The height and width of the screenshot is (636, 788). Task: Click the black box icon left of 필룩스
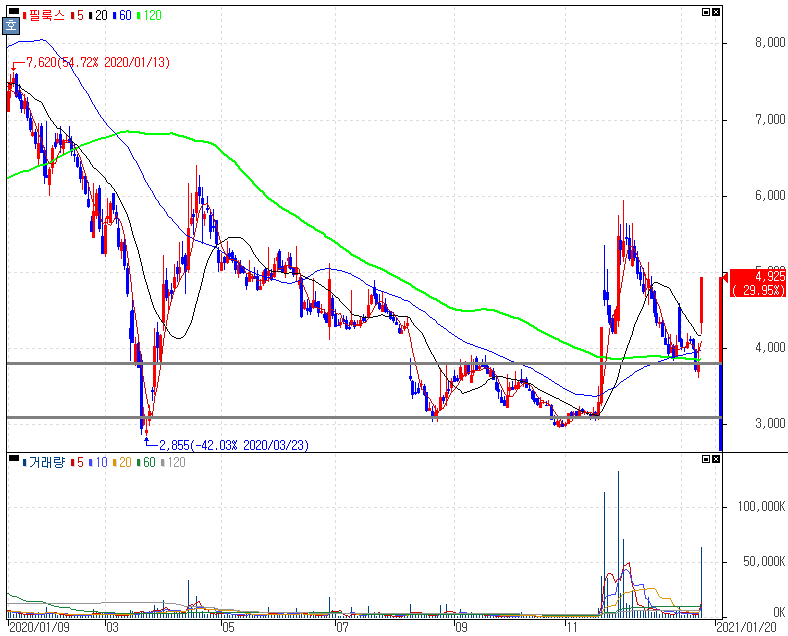point(14,12)
